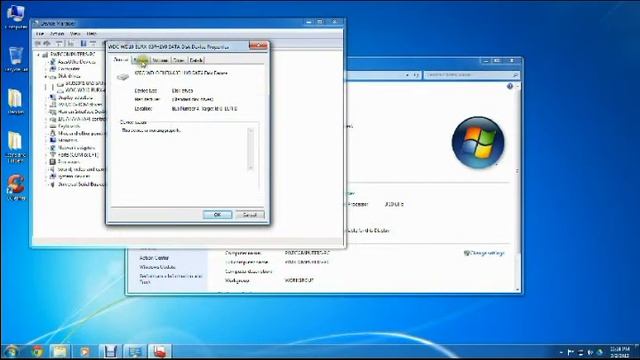The image size is (640, 360).
Task: Switch to the Volumes tab
Action: (x=160, y=60)
